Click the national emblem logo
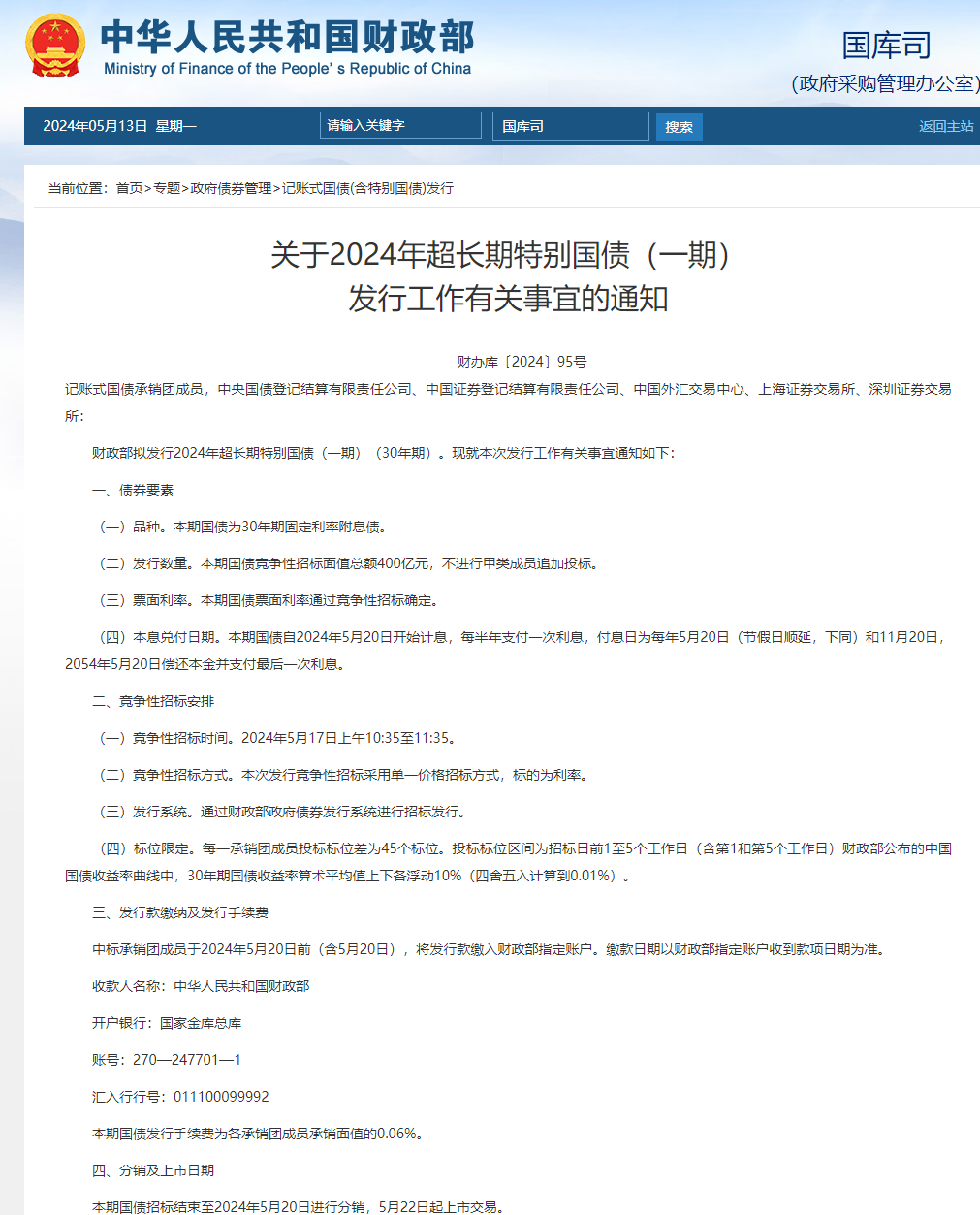 (x=56, y=47)
